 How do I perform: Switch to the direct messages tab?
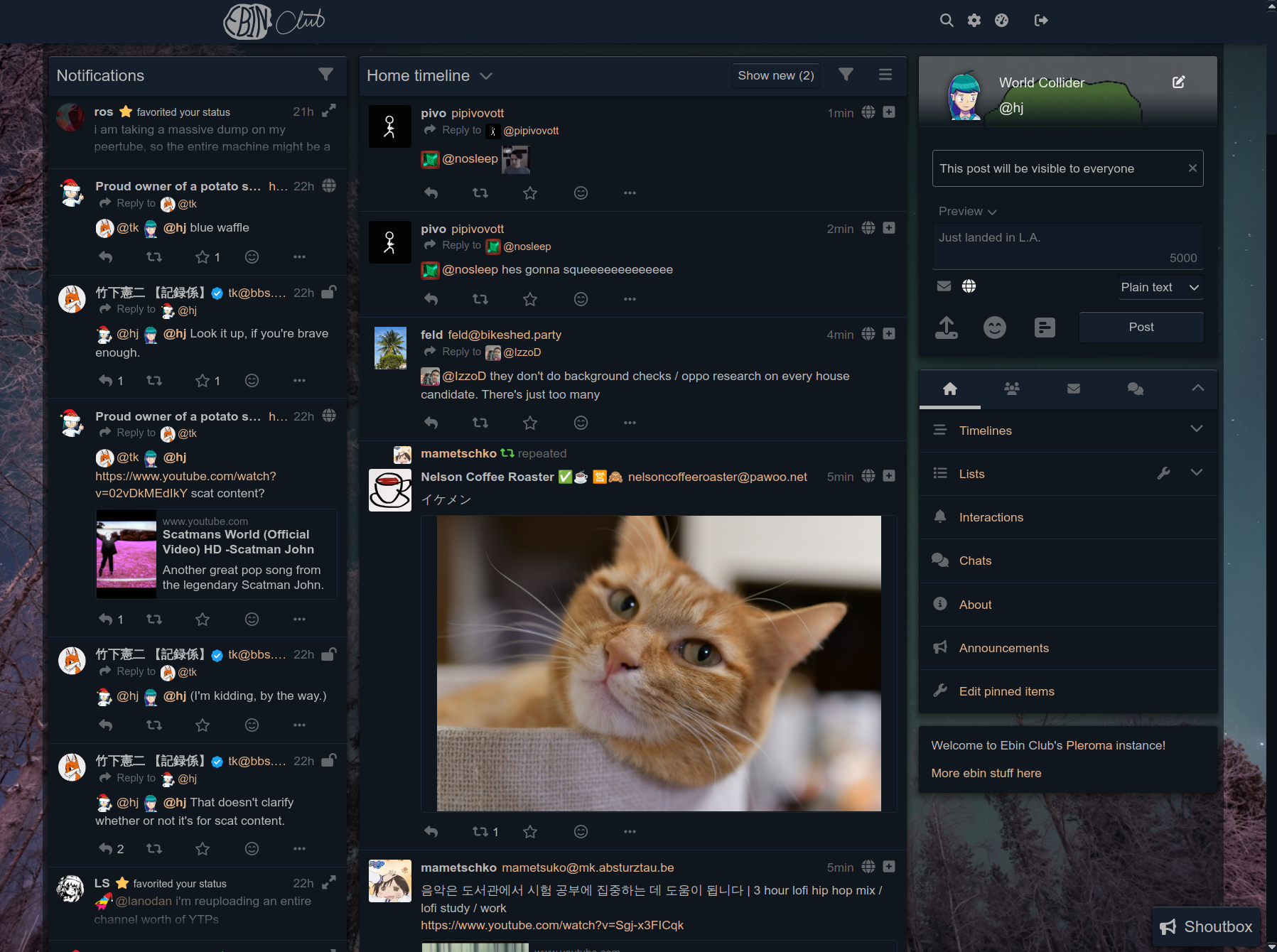(1073, 389)
